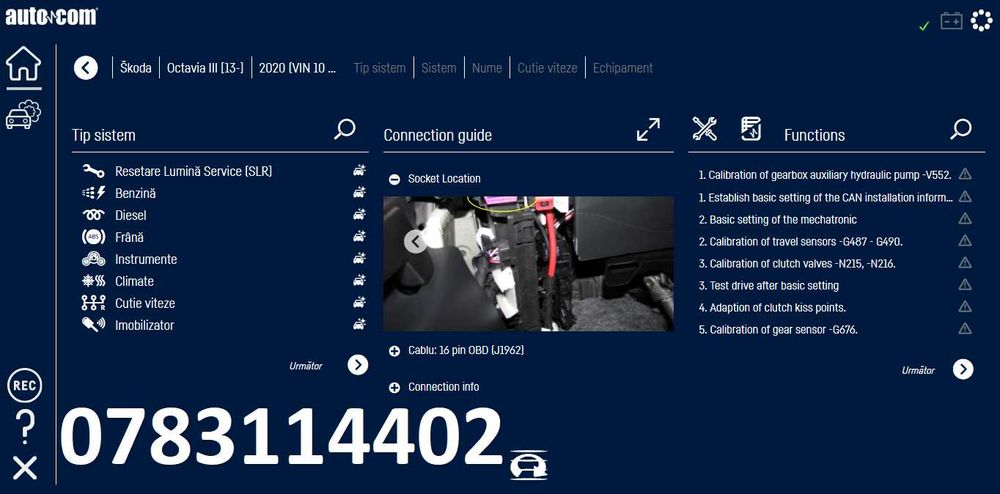Go to the Home screen icon
The height and width of the screenshot is (494, 1000).
24,64
